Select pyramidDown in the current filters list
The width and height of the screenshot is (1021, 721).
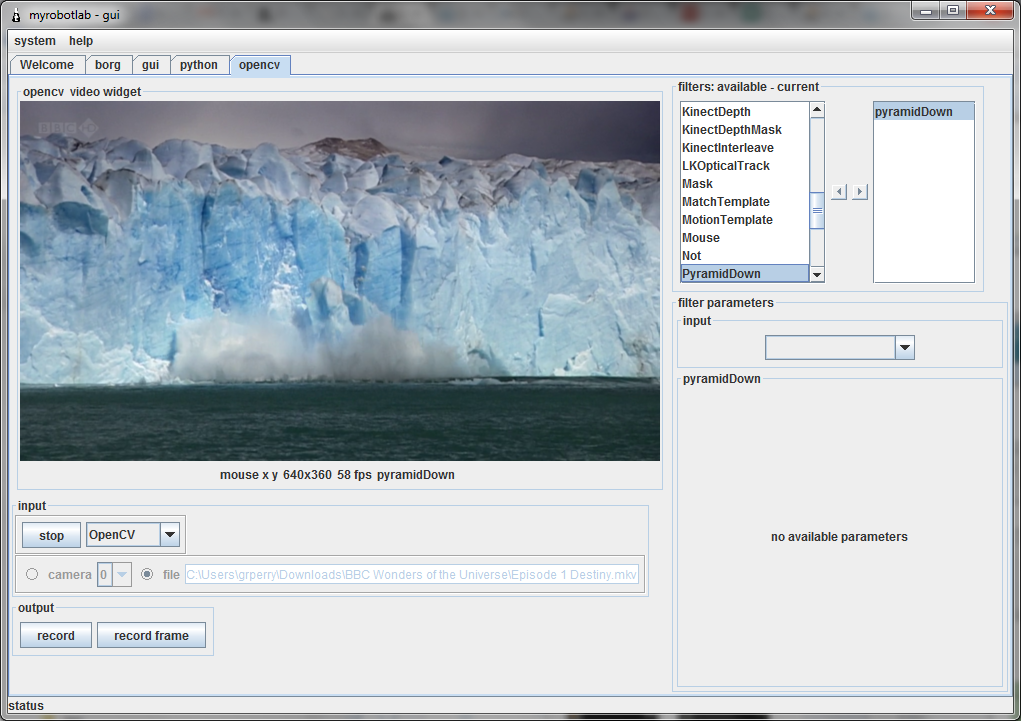coord(923,112)
